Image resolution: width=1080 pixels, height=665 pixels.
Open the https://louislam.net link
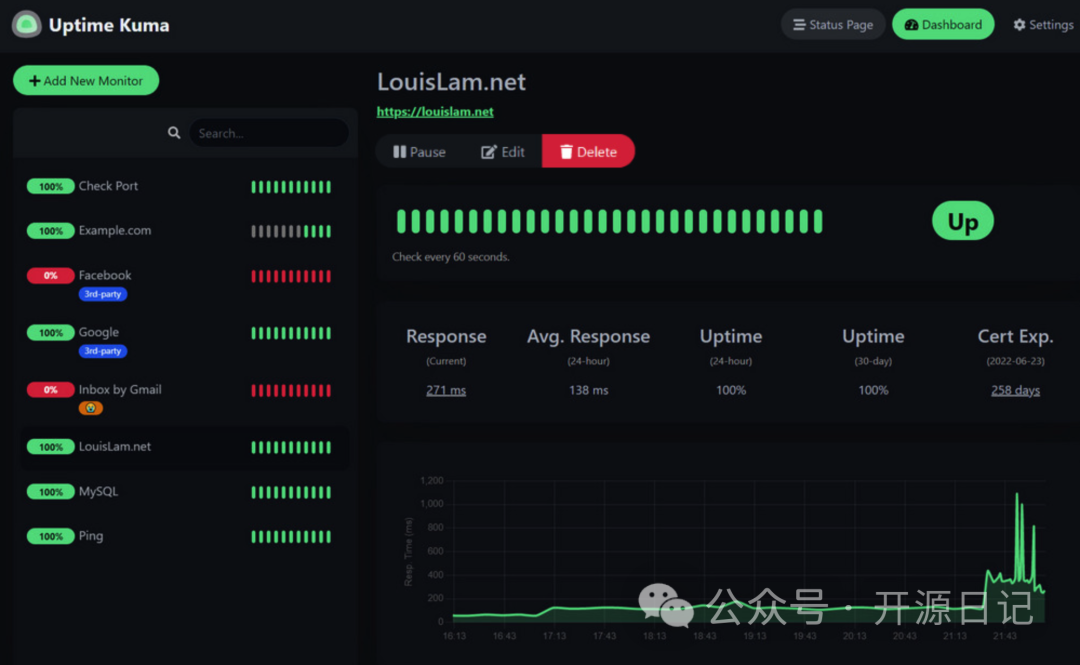[x=435, y=112]
